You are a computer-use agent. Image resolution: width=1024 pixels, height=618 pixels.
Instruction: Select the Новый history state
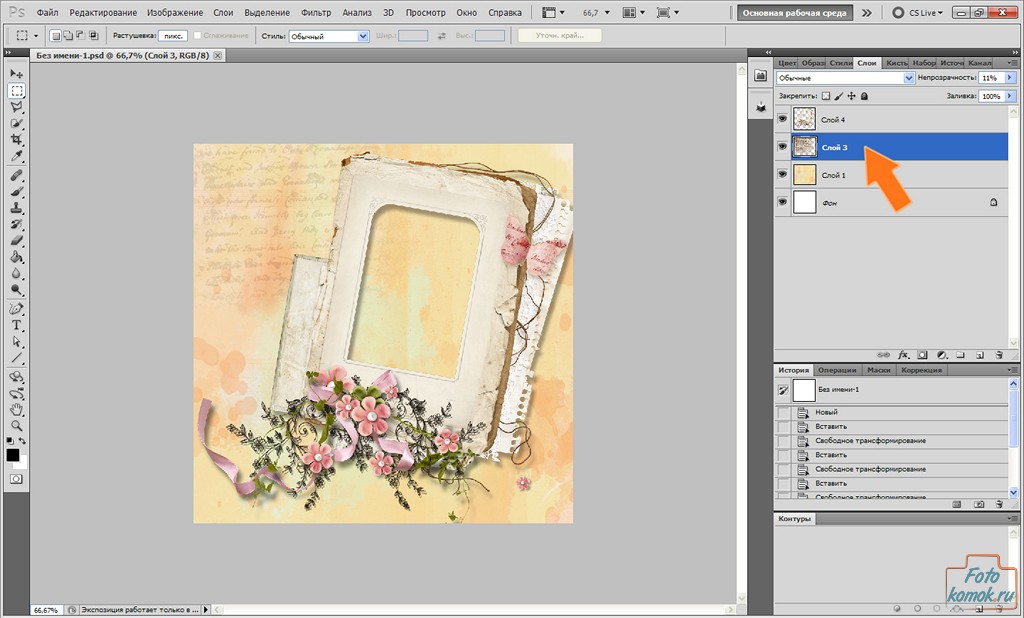(x=826, y=412)
